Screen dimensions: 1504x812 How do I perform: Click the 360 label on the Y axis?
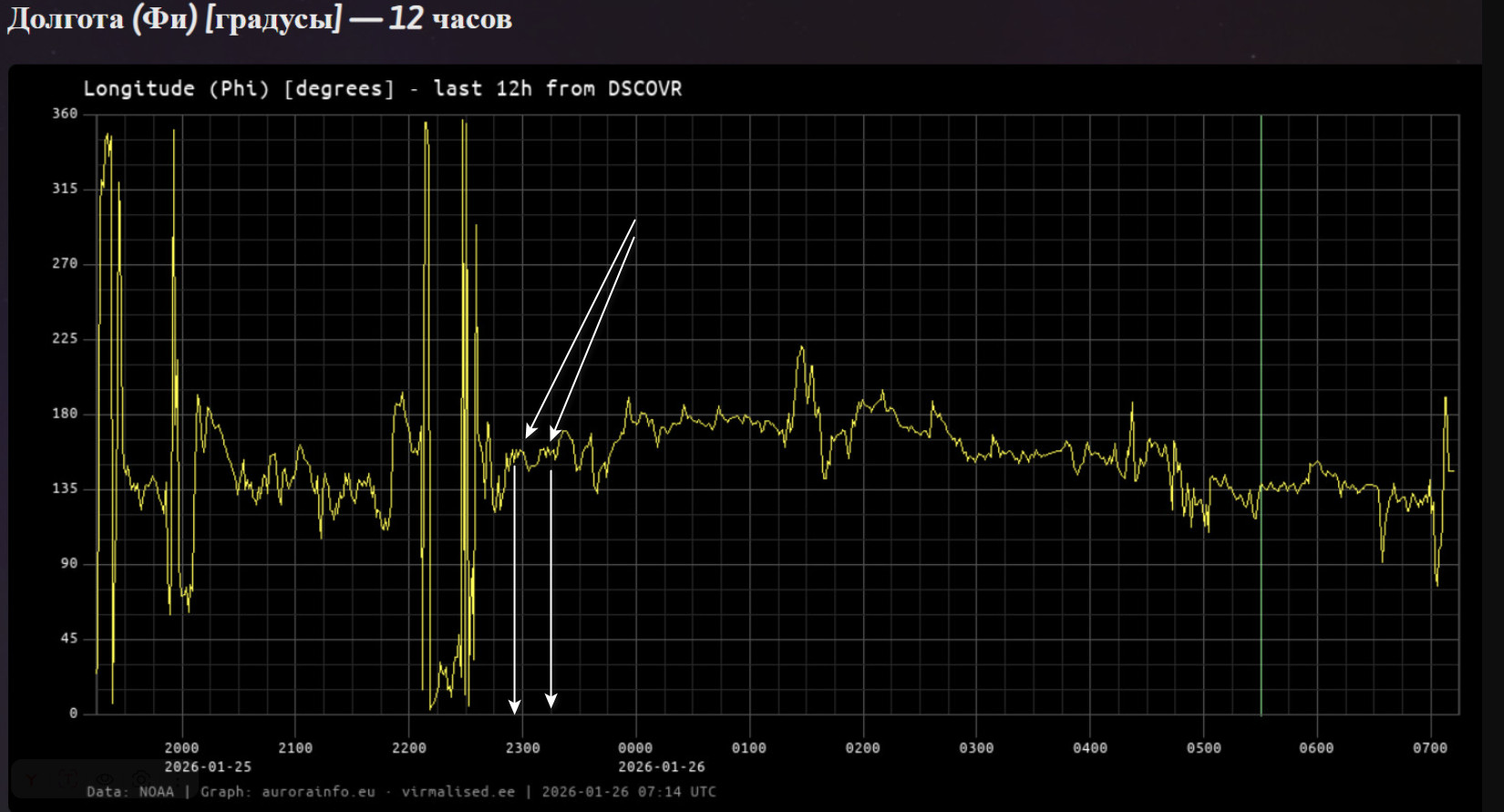[65, 114]
